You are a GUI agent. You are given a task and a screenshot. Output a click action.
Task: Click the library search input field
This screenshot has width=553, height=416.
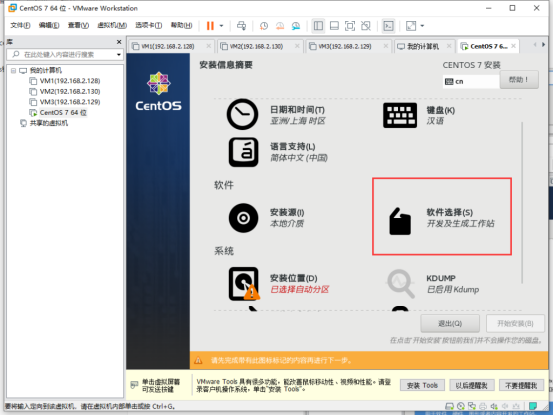point(65,55)
